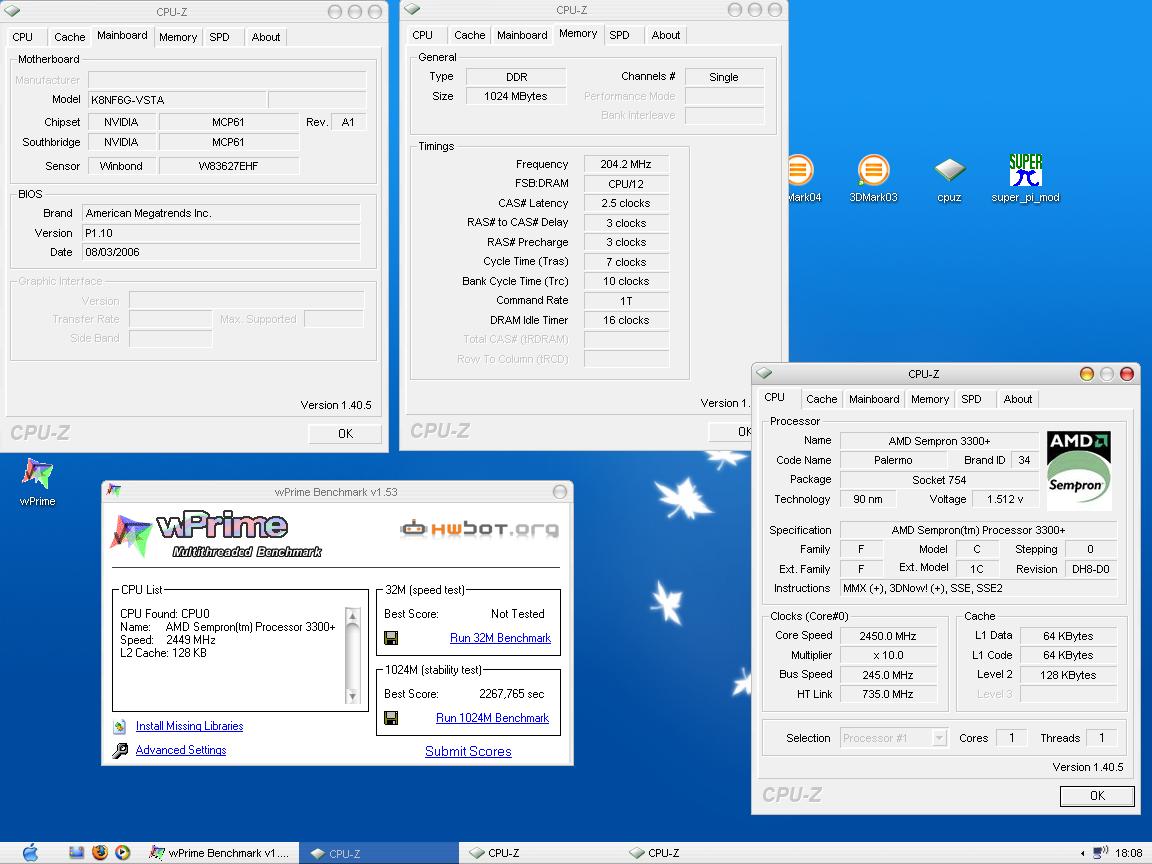The width and height of the screenshot is (1152, 864).
Task: Open Advanced Settings link
Action: coord(181,750)
